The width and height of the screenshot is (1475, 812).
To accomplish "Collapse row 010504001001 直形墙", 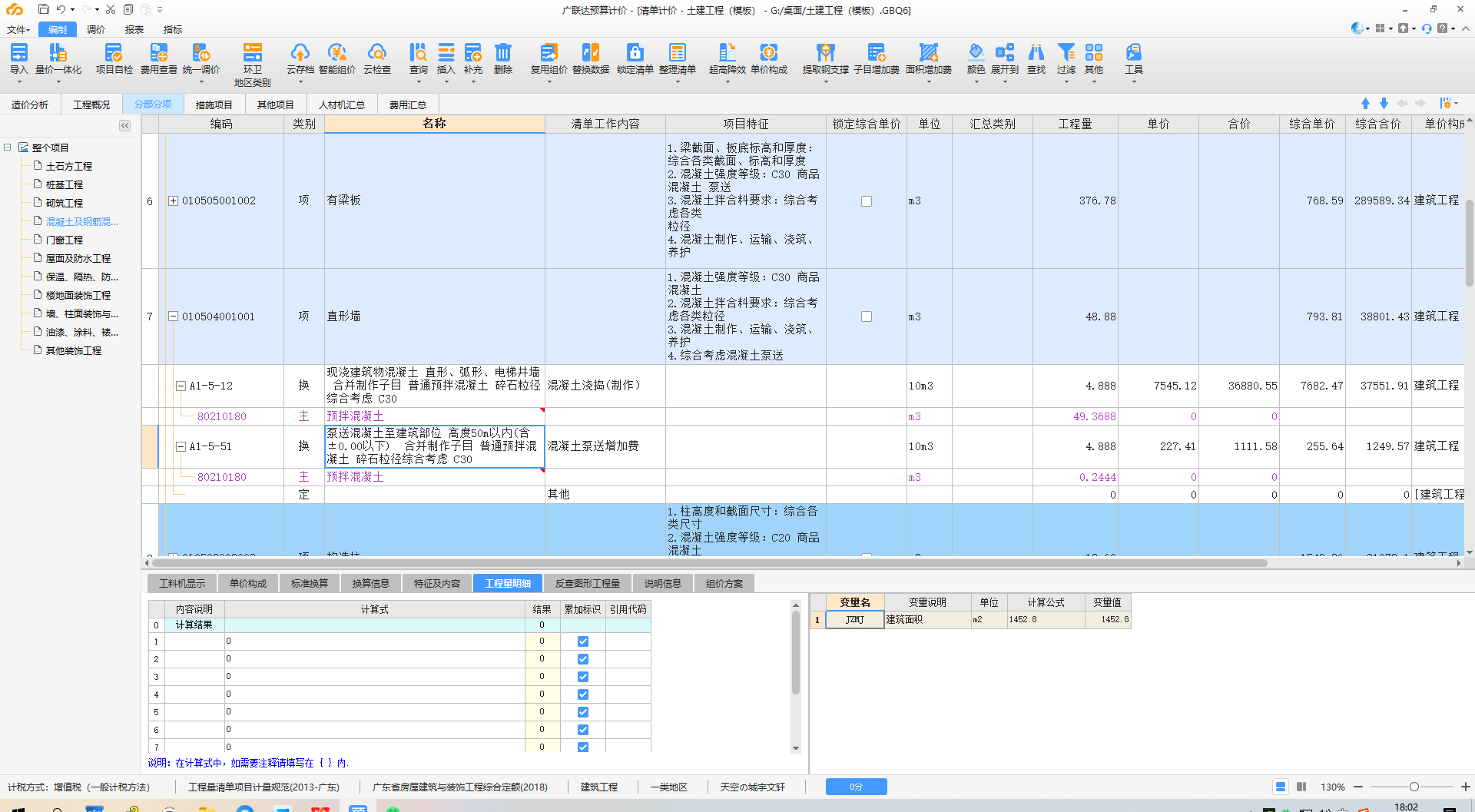I will (x=173, y=317).
